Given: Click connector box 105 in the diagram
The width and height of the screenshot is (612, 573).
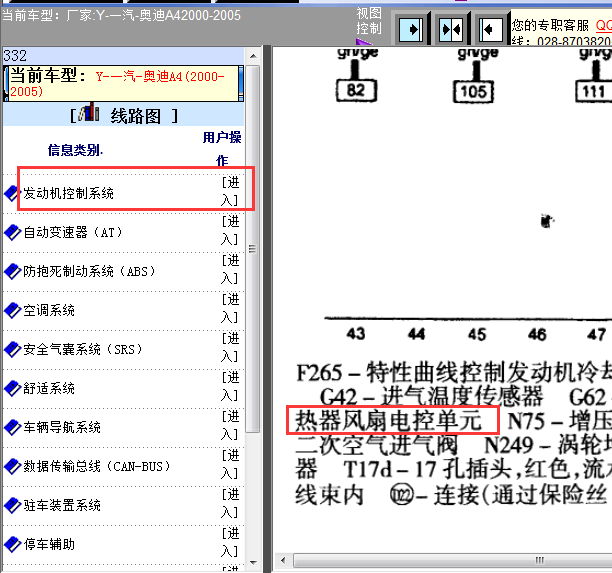Looking at the screenshot, I should pyautogui.click(x=473, y=92).
